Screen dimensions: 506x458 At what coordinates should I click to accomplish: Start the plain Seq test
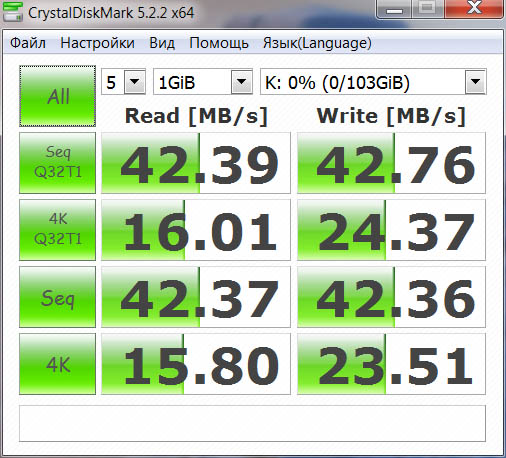(x=58, y=297)
